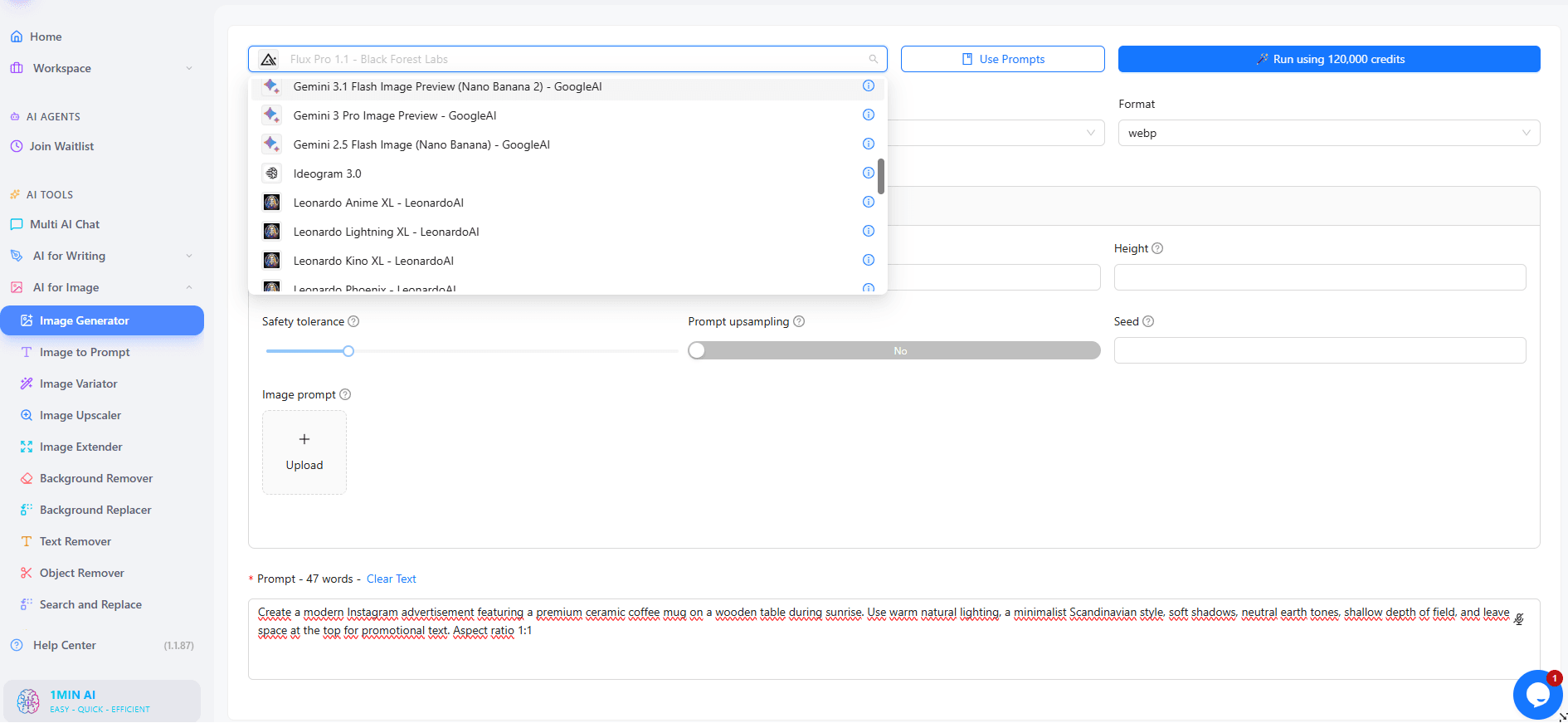
Task: Click the Home icon in sidebar
Action: [17, 37]
